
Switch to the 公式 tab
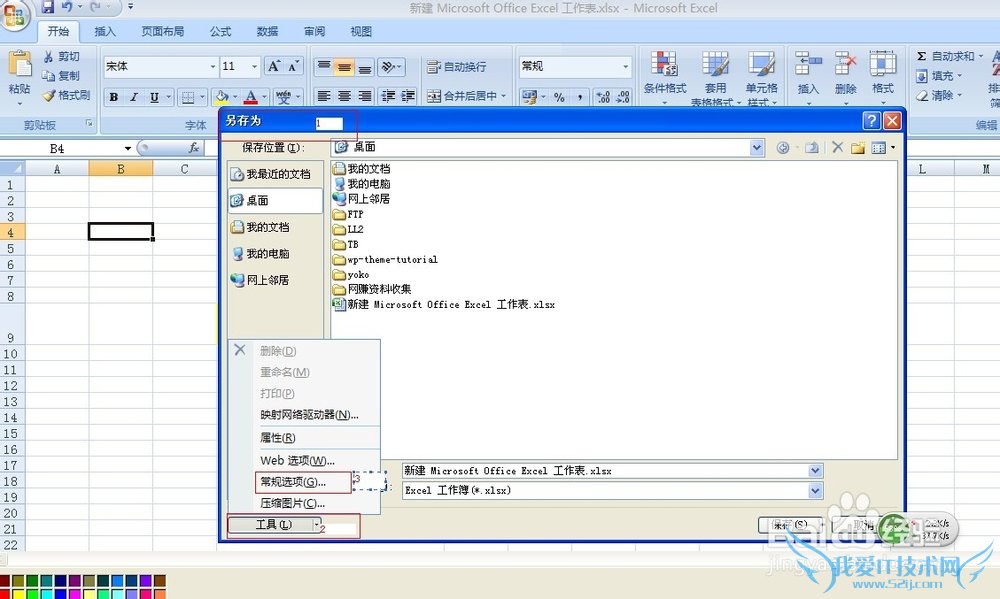(x=221, y=31)
